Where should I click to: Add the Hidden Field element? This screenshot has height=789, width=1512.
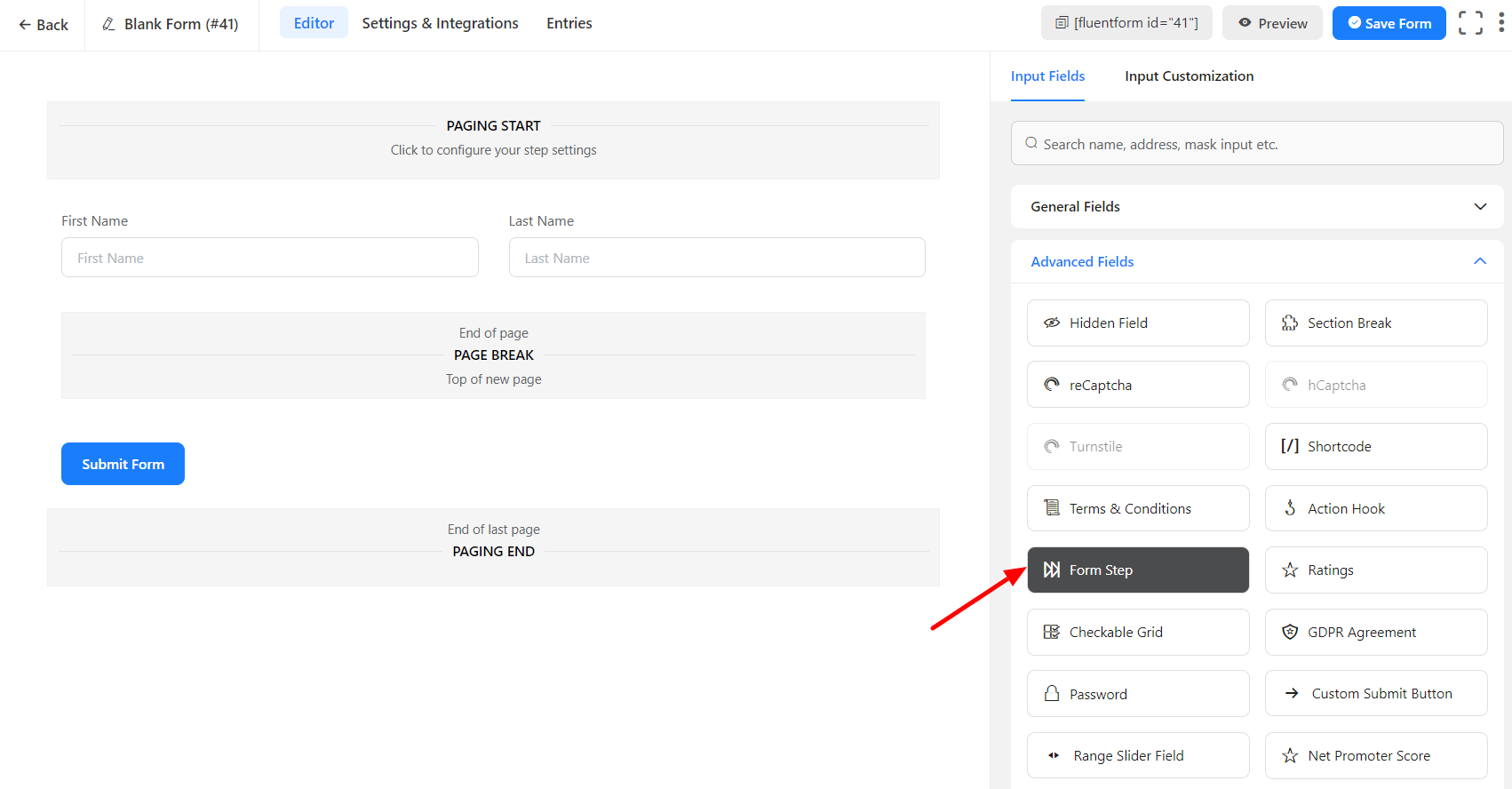tap(1137, 323)
